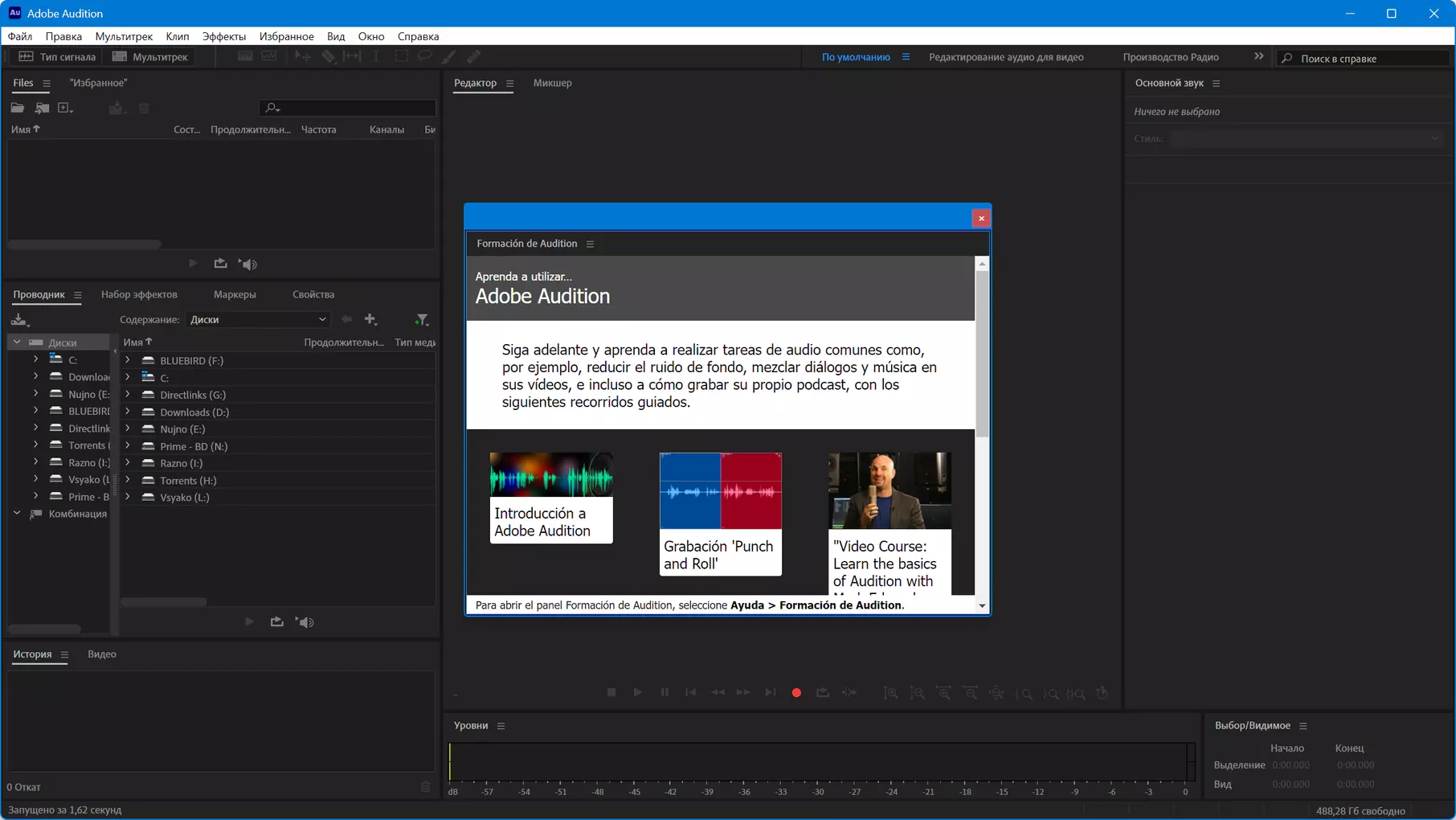Click Zoom In Amplitude icon
1456x820 pixels.
[x=891, y=693]
